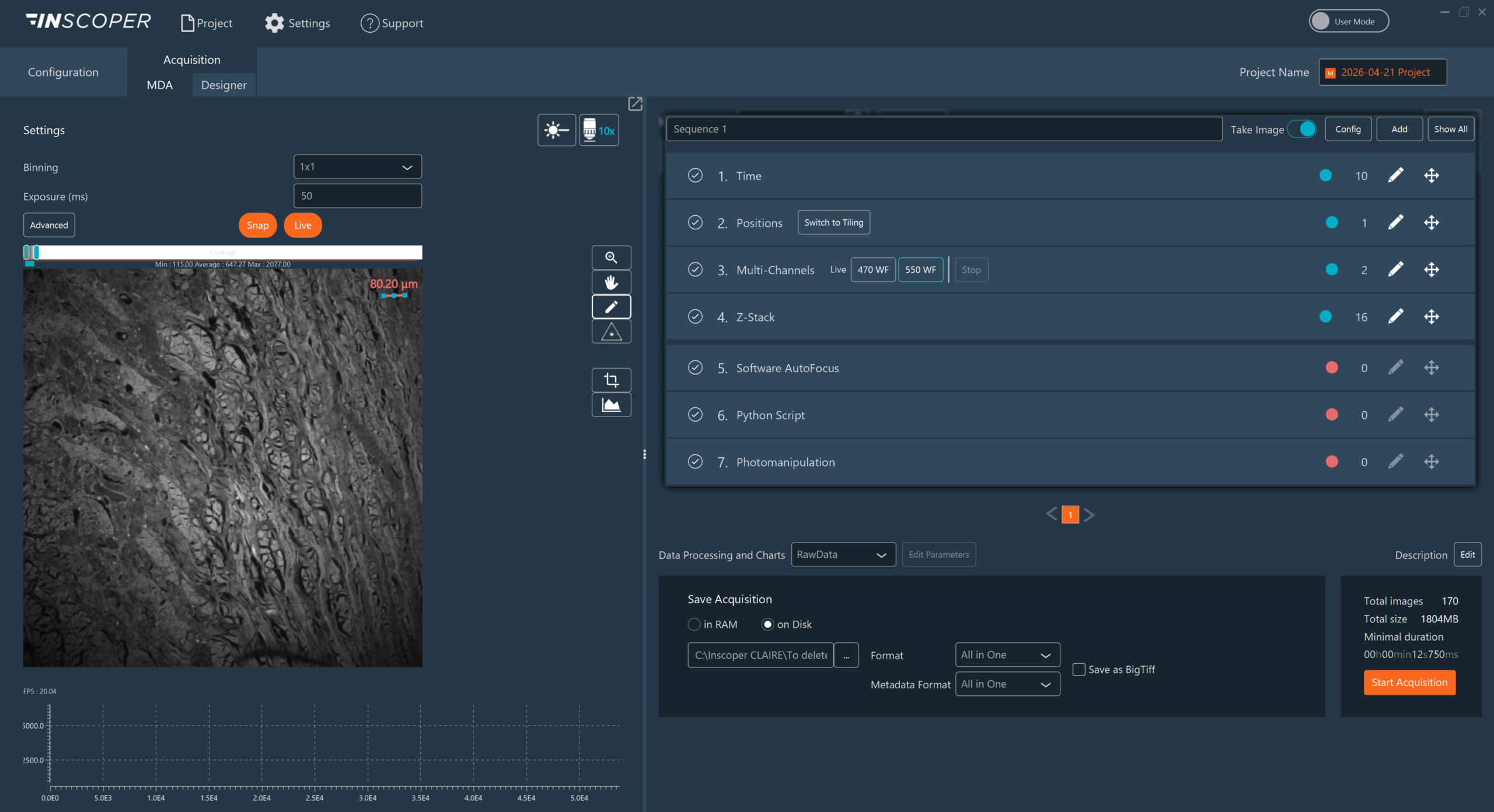Click Switch to Tiling button
Image resolution: width=1494 pixels, height=812 pixels.
[833, 222]
